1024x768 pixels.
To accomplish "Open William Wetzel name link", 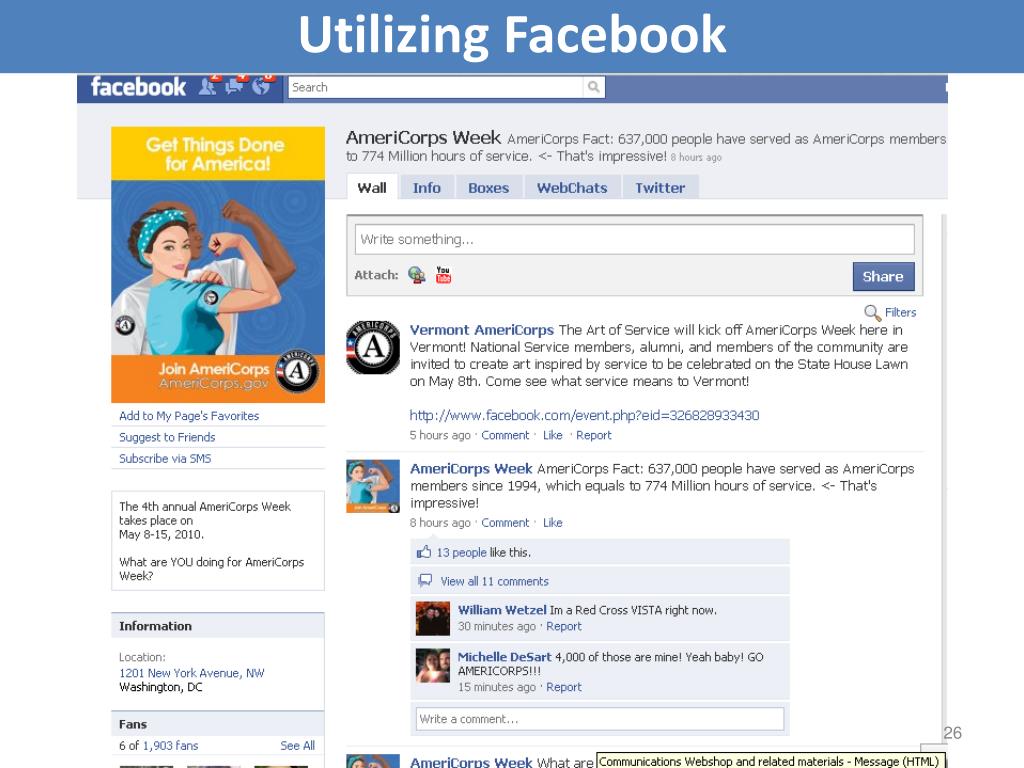I will coord(502,610).
